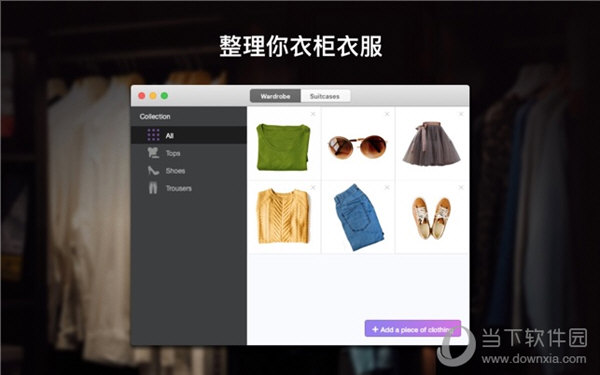Open the green sweater thumbnail
The image size is (600, 375).
pyautogui.click(x=284, y=147)
